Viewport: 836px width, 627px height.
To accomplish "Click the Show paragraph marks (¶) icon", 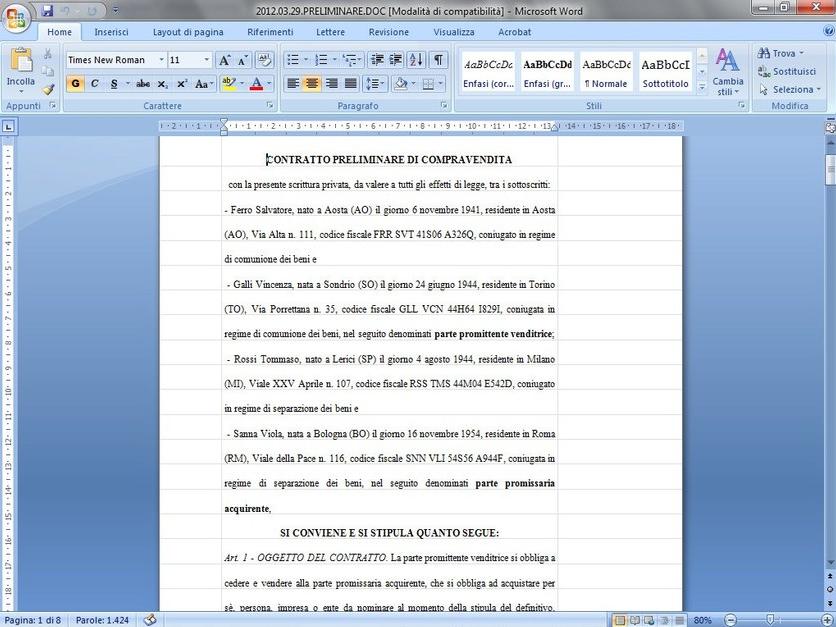I will click(439, 60).
